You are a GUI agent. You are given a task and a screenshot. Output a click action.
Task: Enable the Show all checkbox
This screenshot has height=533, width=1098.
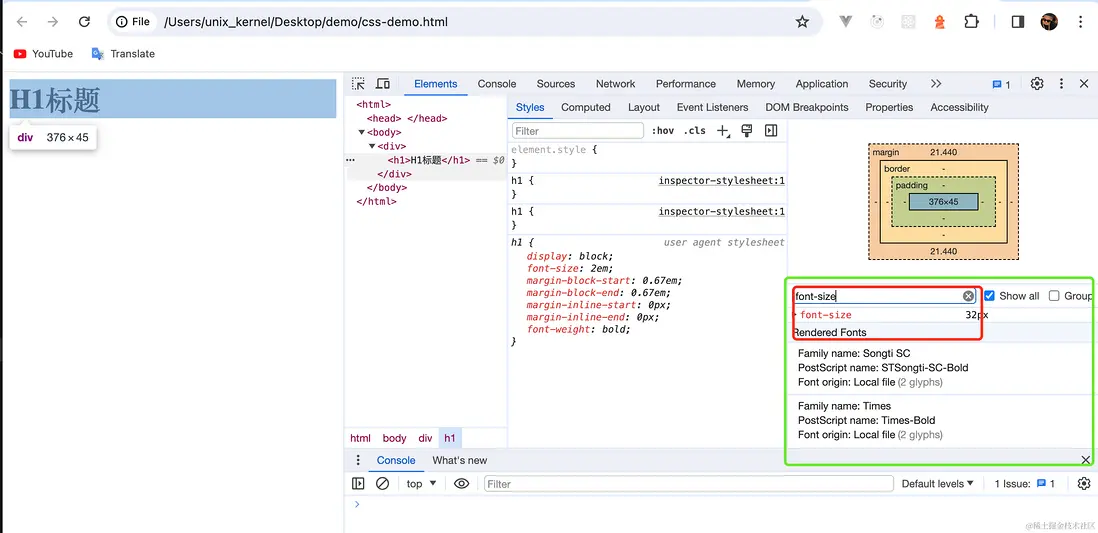coord(989,296)
